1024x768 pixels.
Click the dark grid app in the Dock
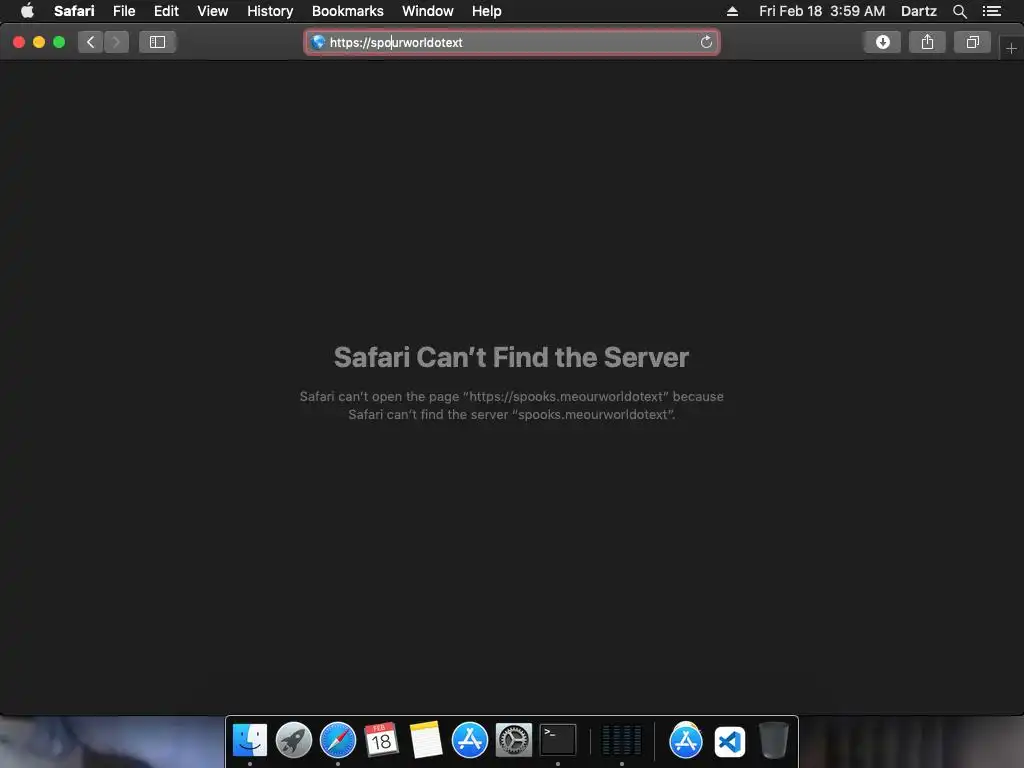(621, 740)
